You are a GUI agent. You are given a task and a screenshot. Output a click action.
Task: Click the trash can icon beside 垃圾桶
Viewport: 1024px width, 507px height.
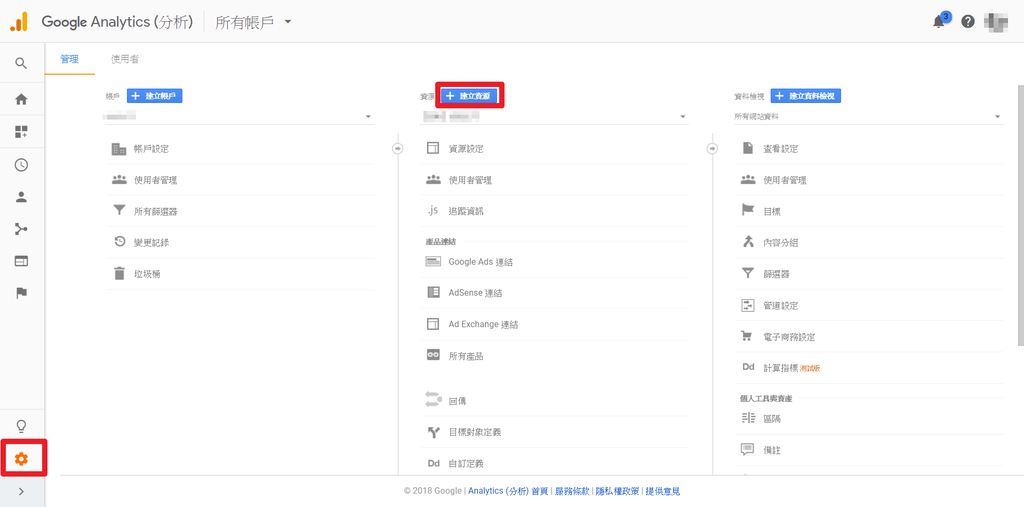(x=119, y=273)
